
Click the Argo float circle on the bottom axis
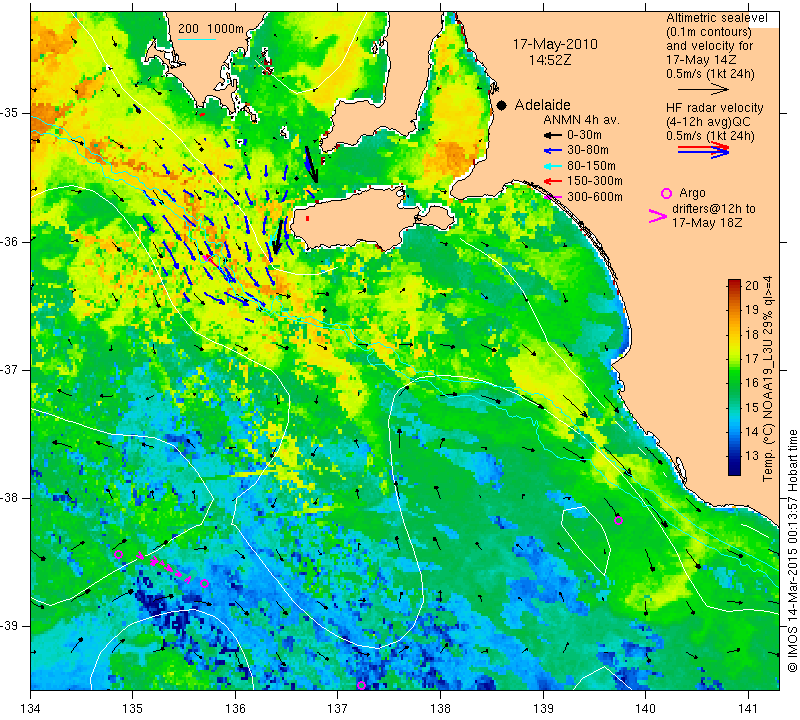point(361,685)
